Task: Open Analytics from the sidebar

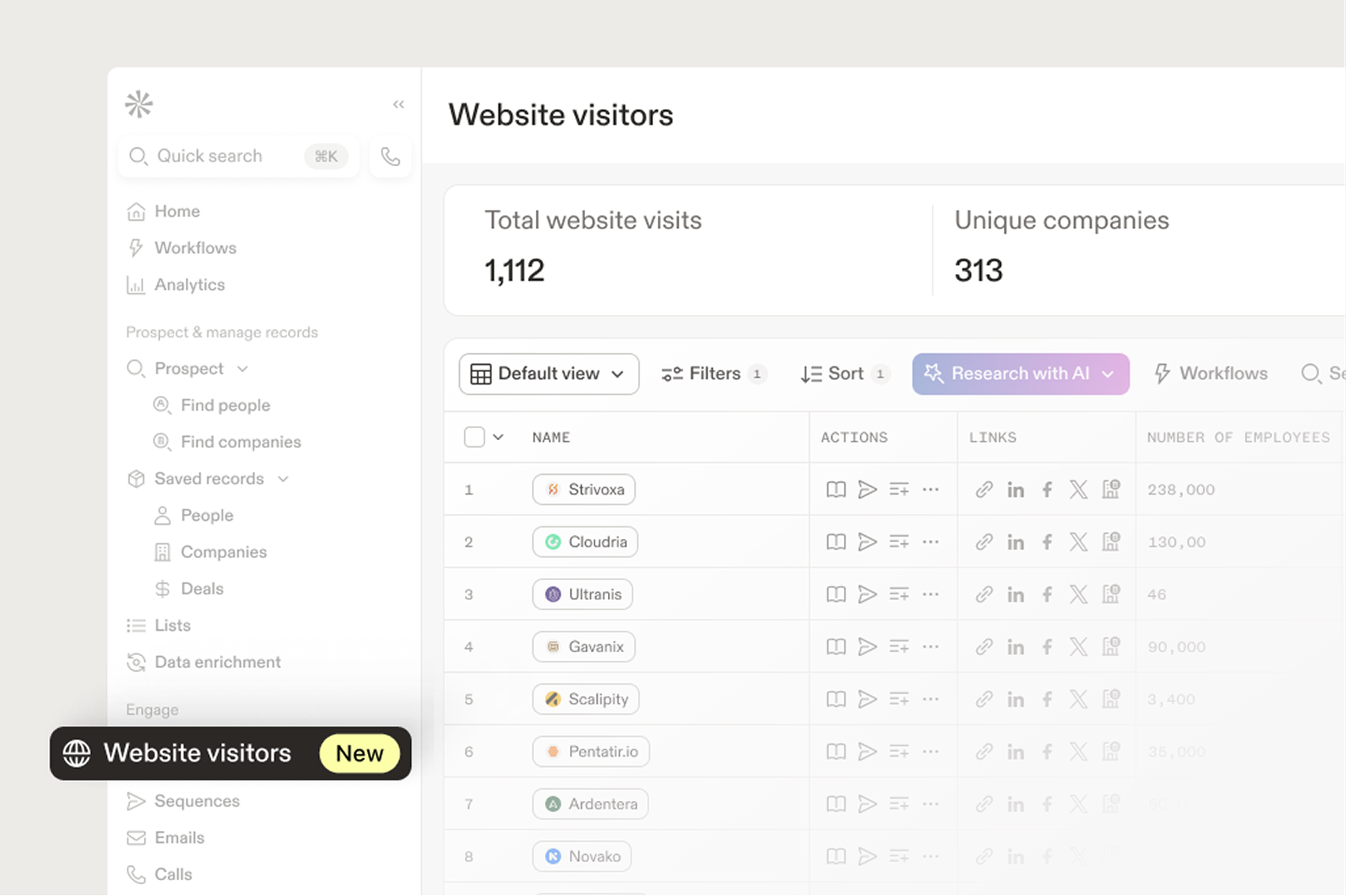Action: click(x=190, y=284)
